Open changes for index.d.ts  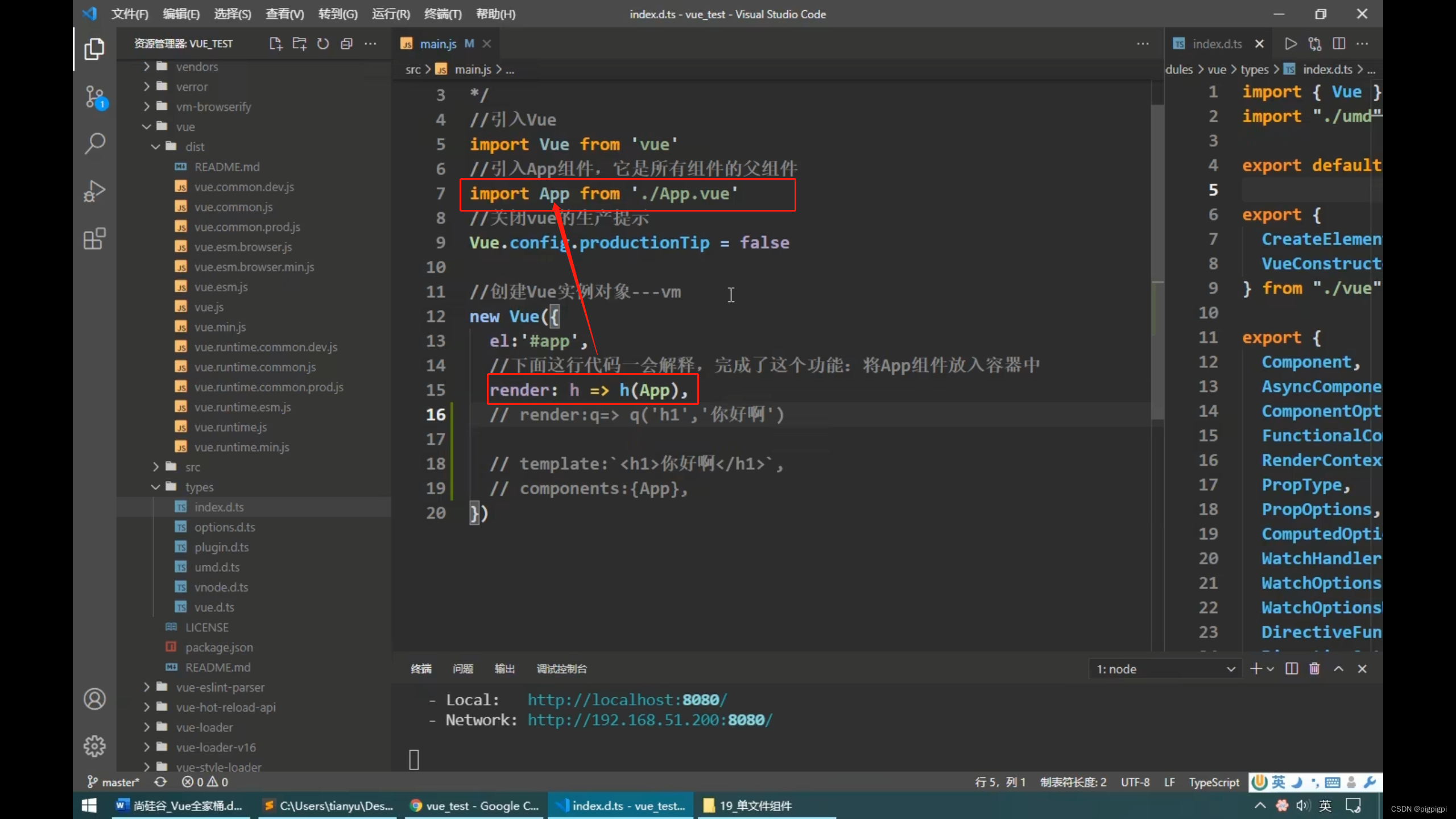[1314, 44]
